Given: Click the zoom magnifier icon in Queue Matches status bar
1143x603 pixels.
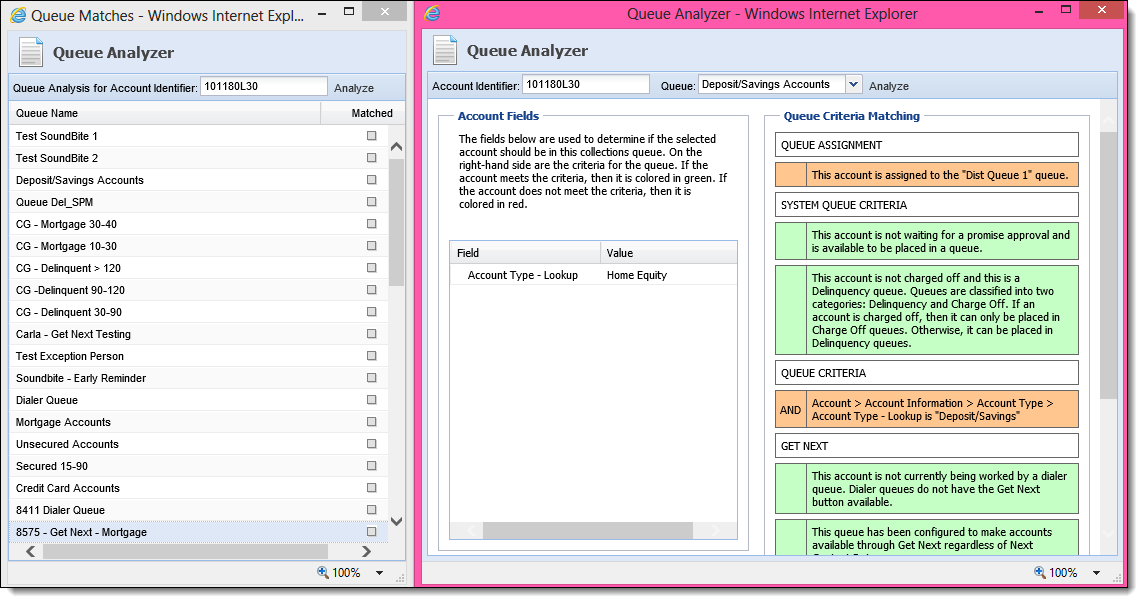Looking at the screenshot, I should (x=323, y=572).
